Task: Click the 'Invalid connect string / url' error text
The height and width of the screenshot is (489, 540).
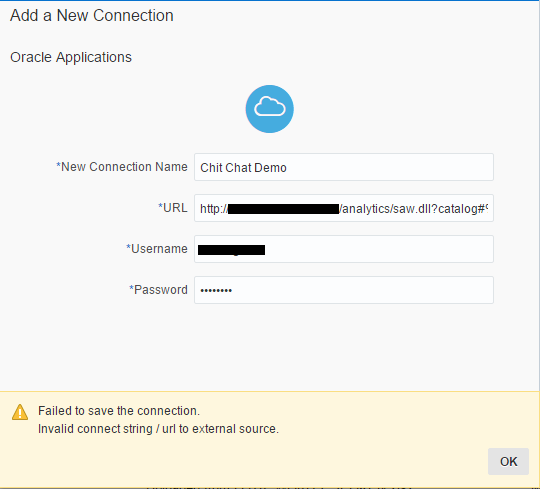Action: click(158, 429)
